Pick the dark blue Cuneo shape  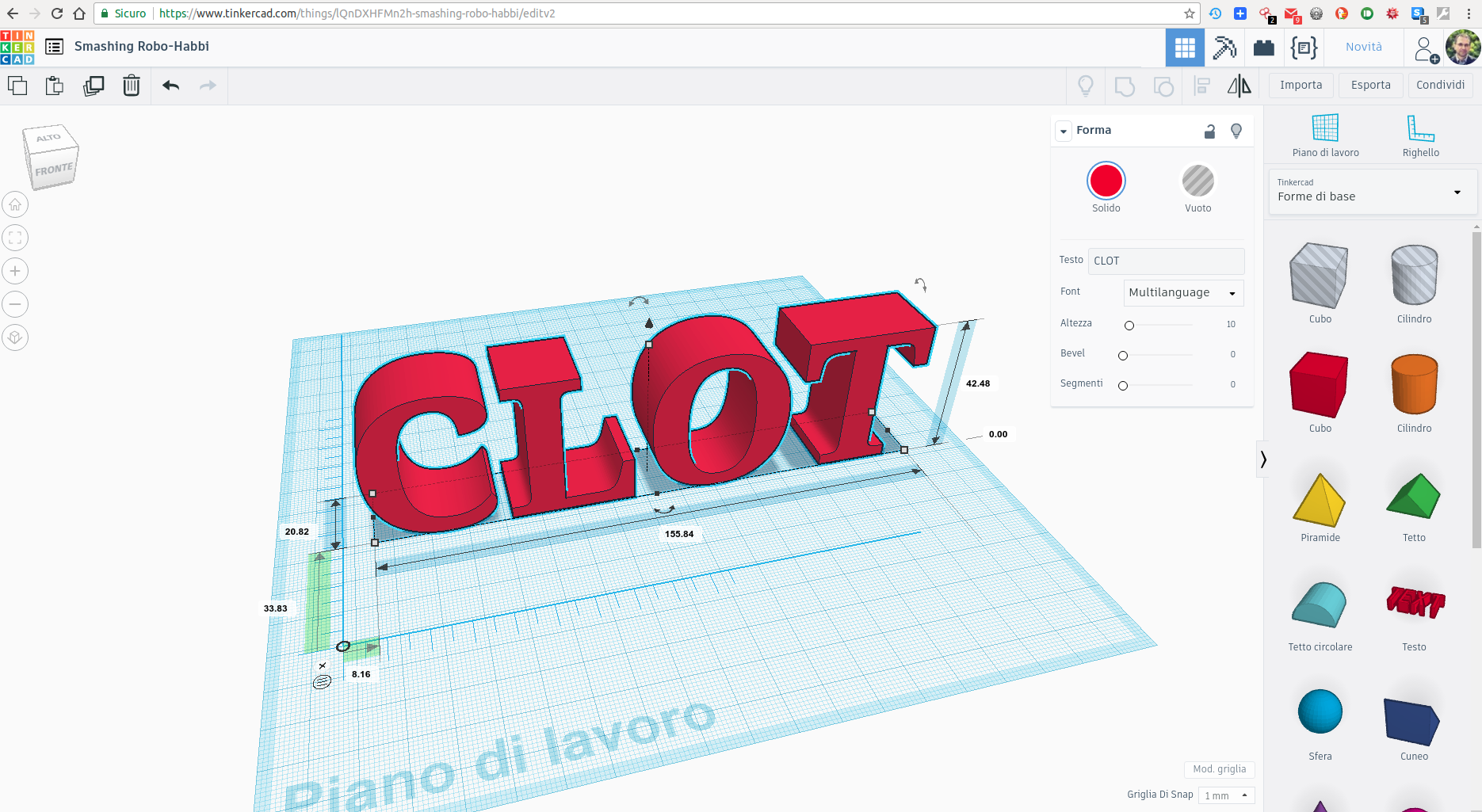click(1412, 722)
